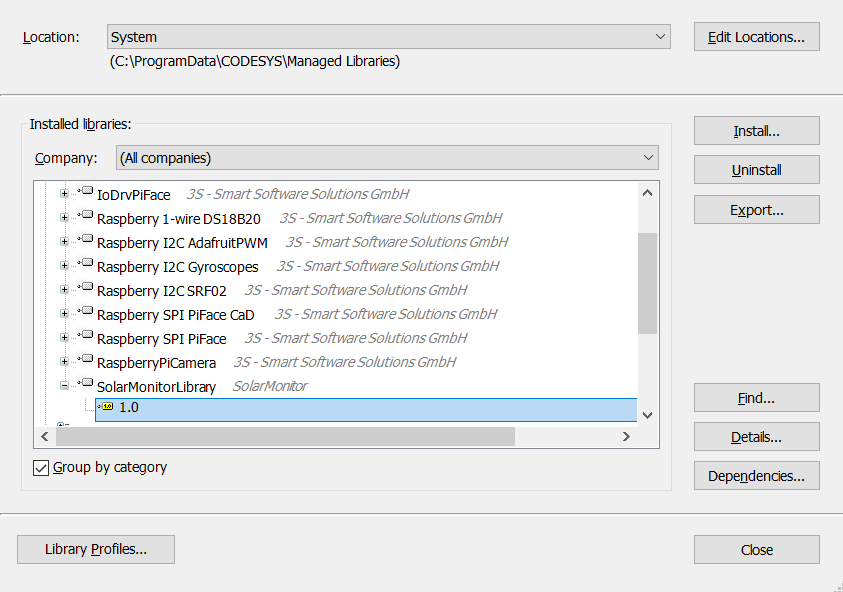Show library Dependencies

point(756,476)
